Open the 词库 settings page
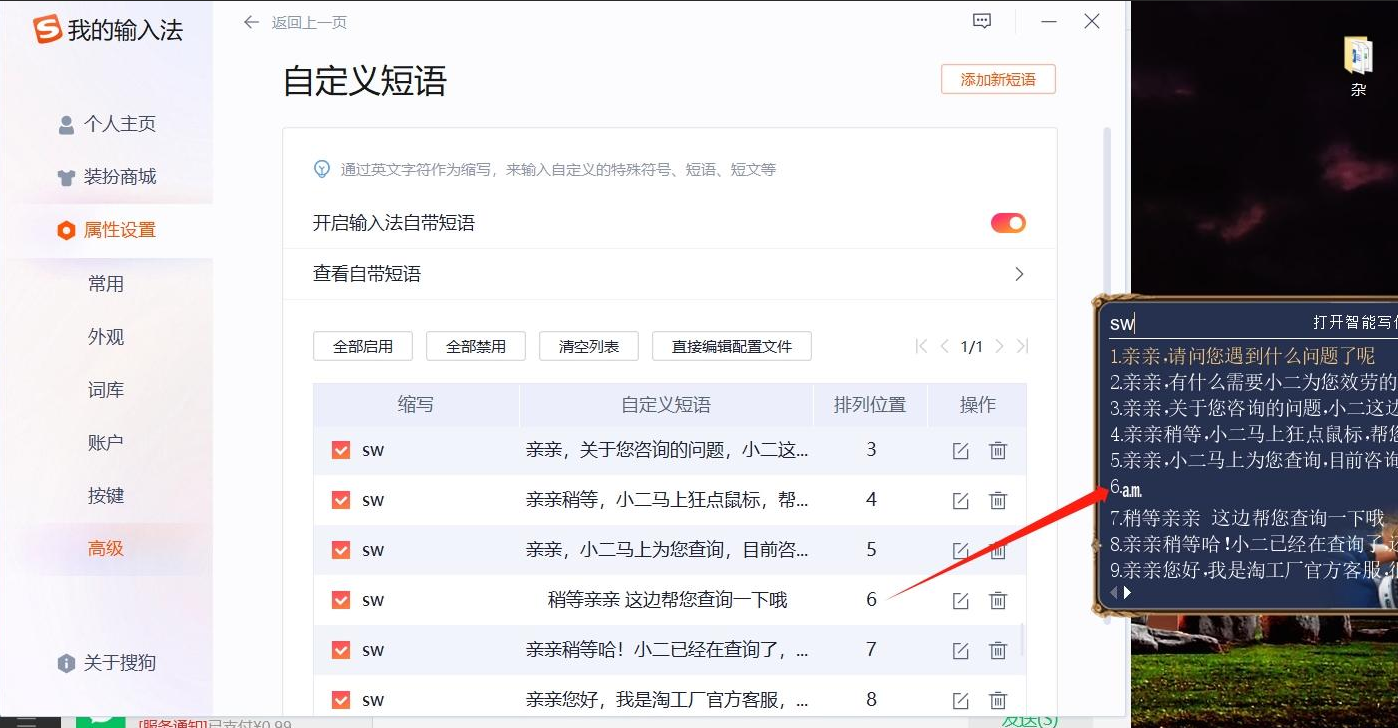The width and height of the screenshot is (1398, 728). point(106,390)
